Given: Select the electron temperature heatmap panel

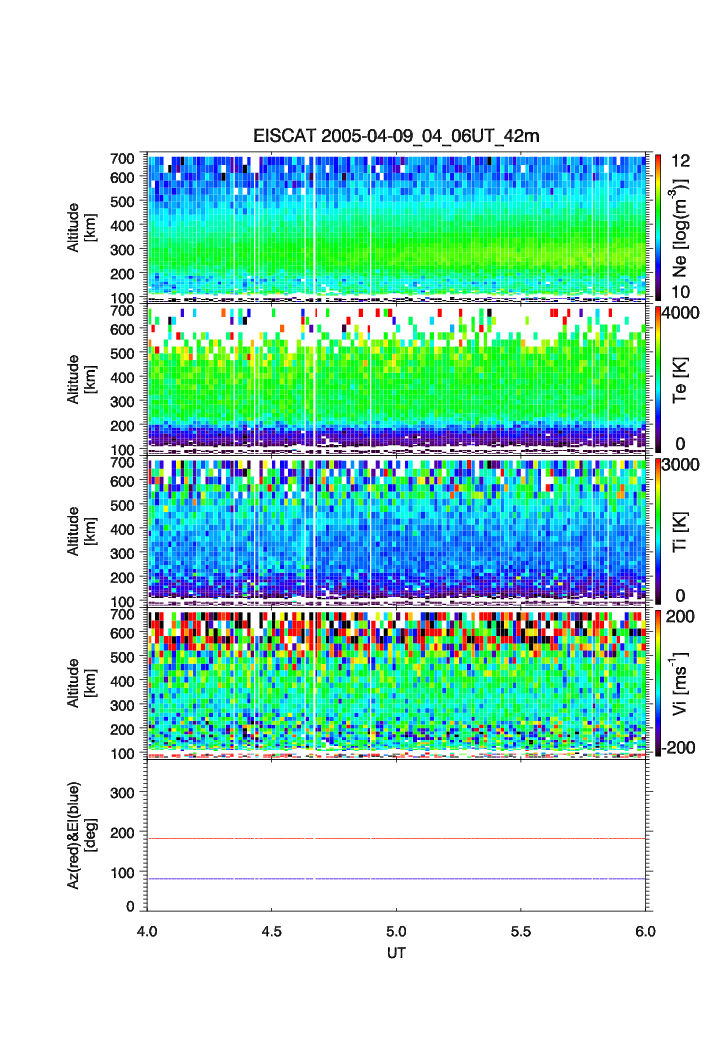Looking at the screenshot, I should tap(396, 378).
